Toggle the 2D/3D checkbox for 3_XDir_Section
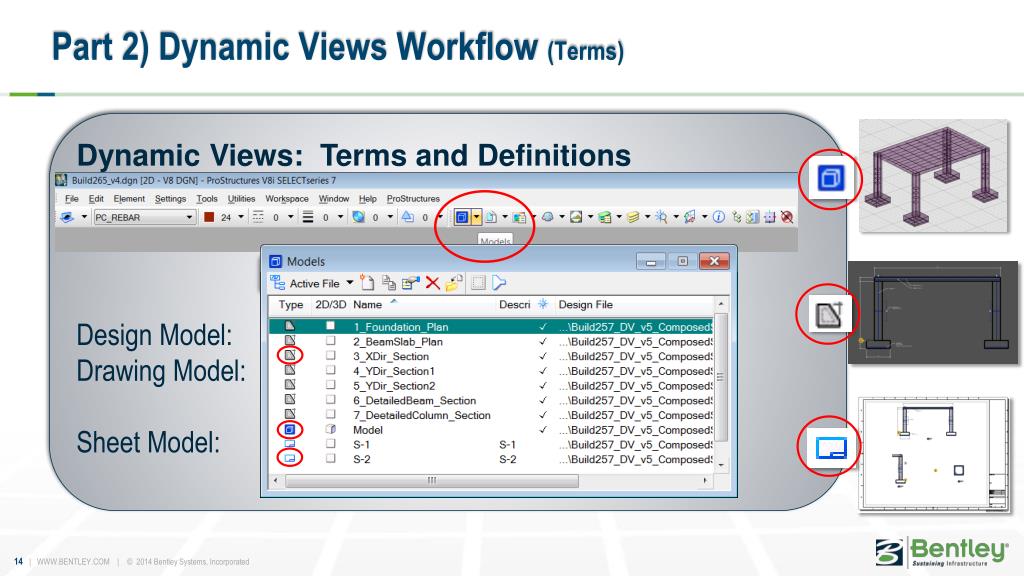1024x576 pixels. pos(330,355)
